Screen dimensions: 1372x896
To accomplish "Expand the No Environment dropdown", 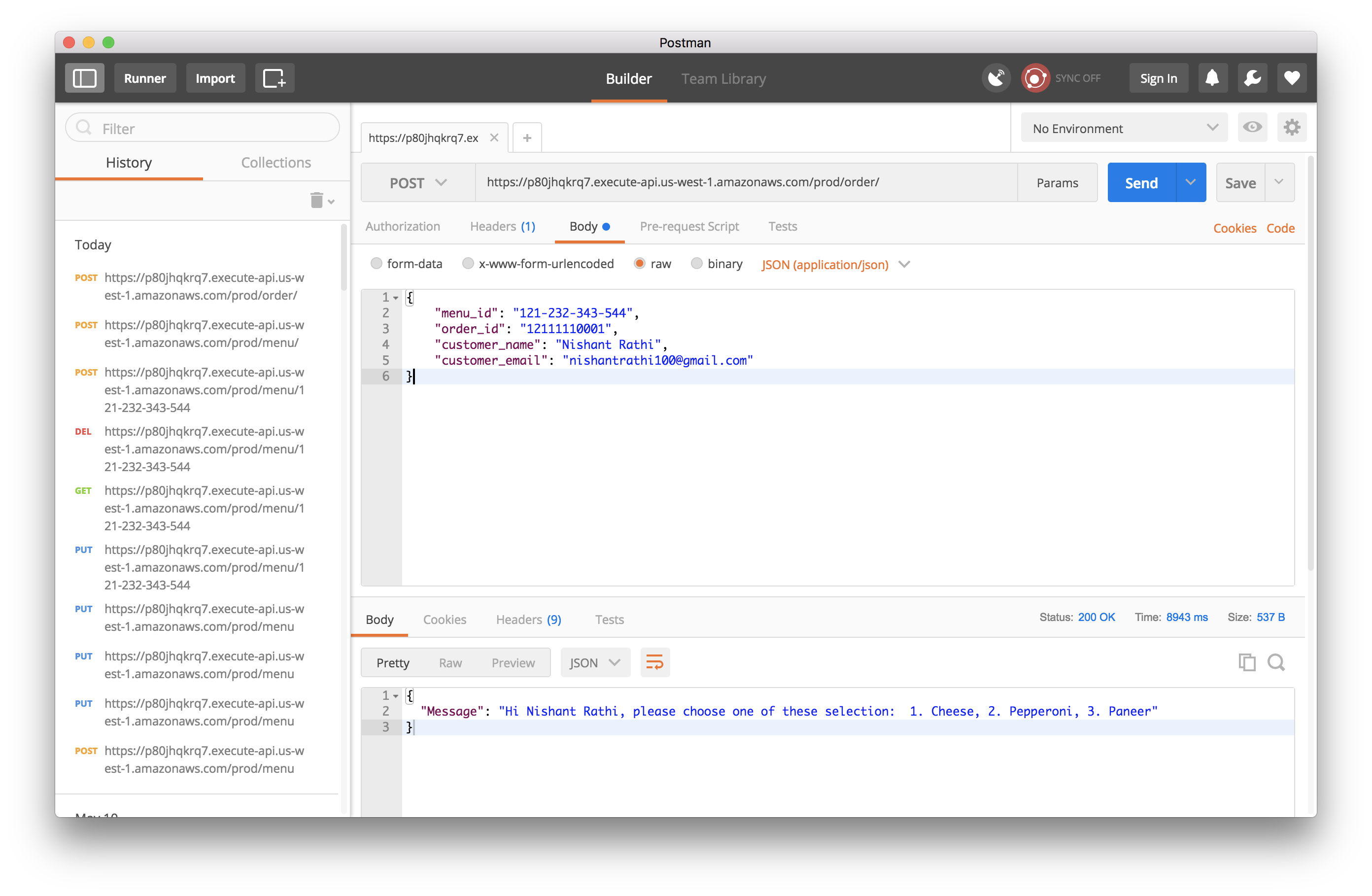I will coord(1124,128).
